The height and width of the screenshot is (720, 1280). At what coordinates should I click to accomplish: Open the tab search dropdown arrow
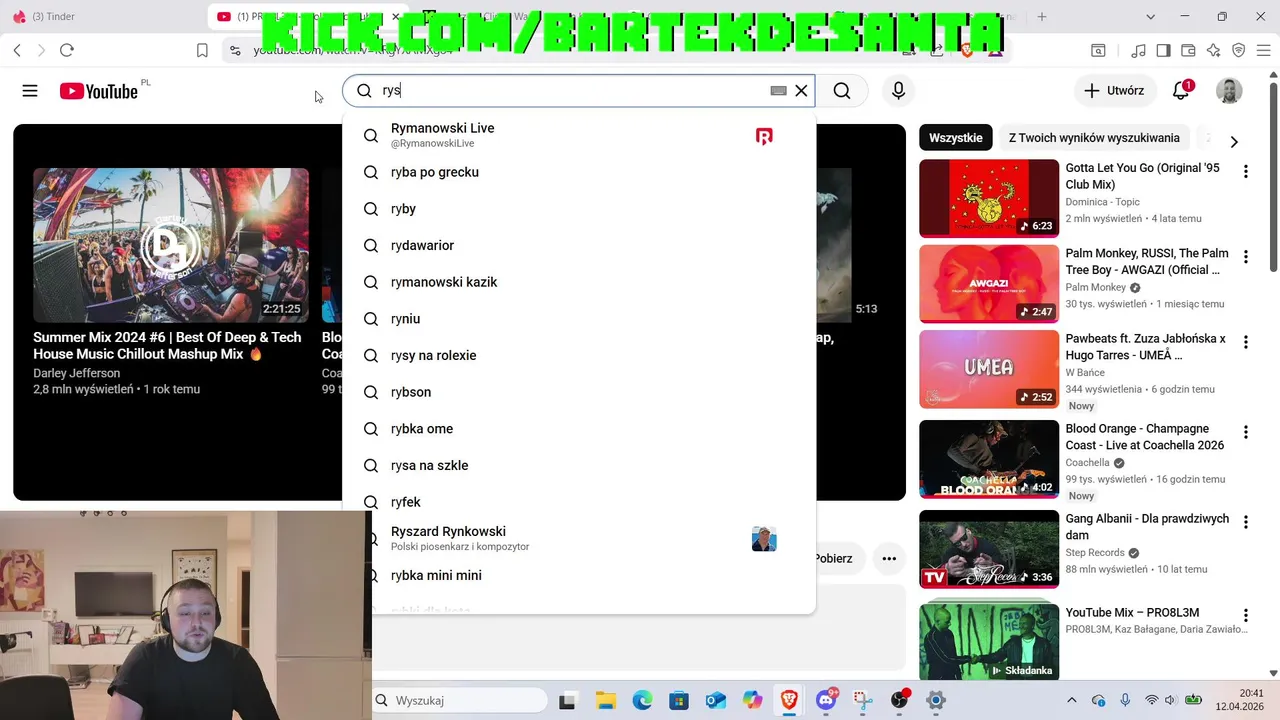[1150, 17]
